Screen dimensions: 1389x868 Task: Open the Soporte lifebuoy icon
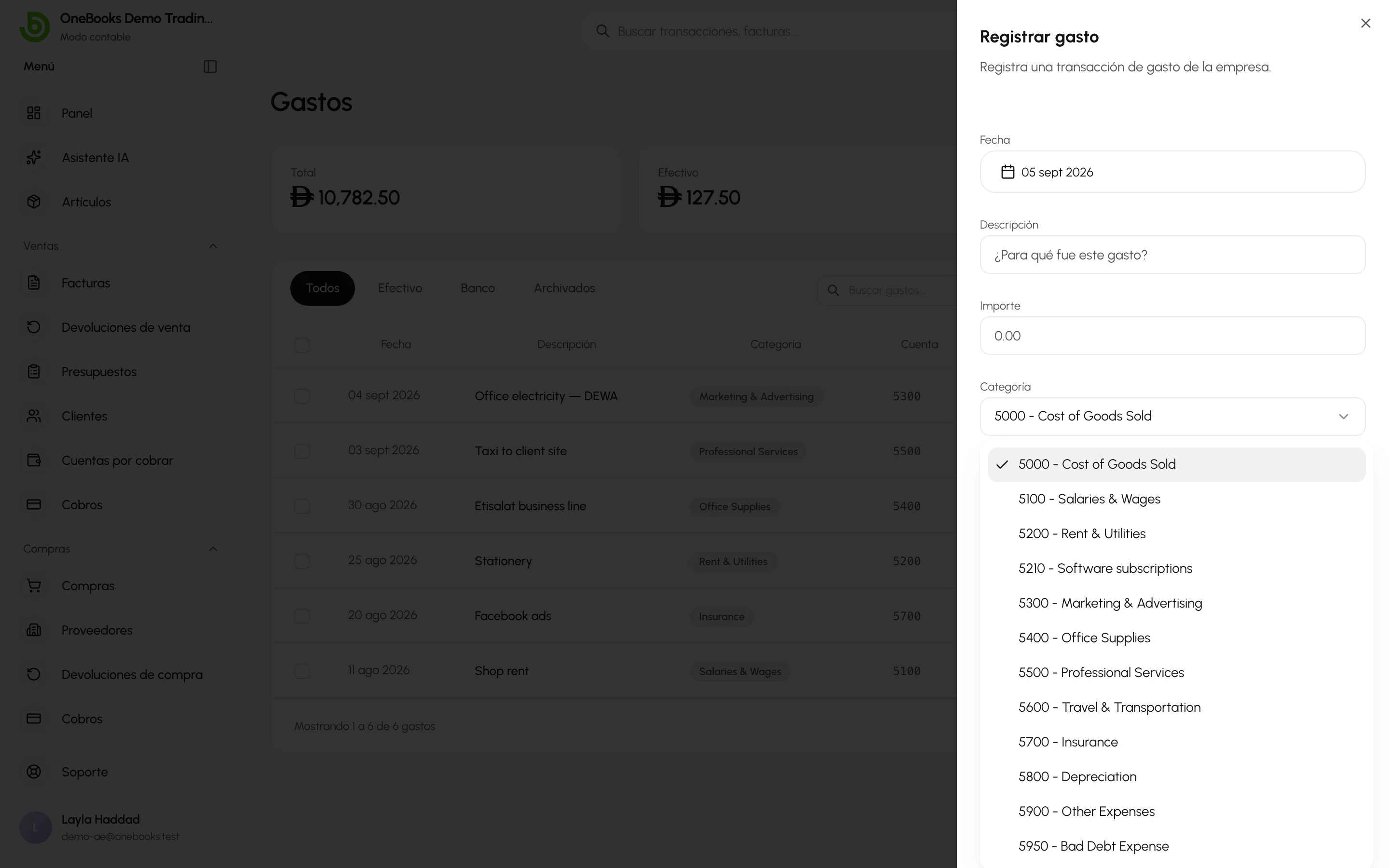pos(34,772)
